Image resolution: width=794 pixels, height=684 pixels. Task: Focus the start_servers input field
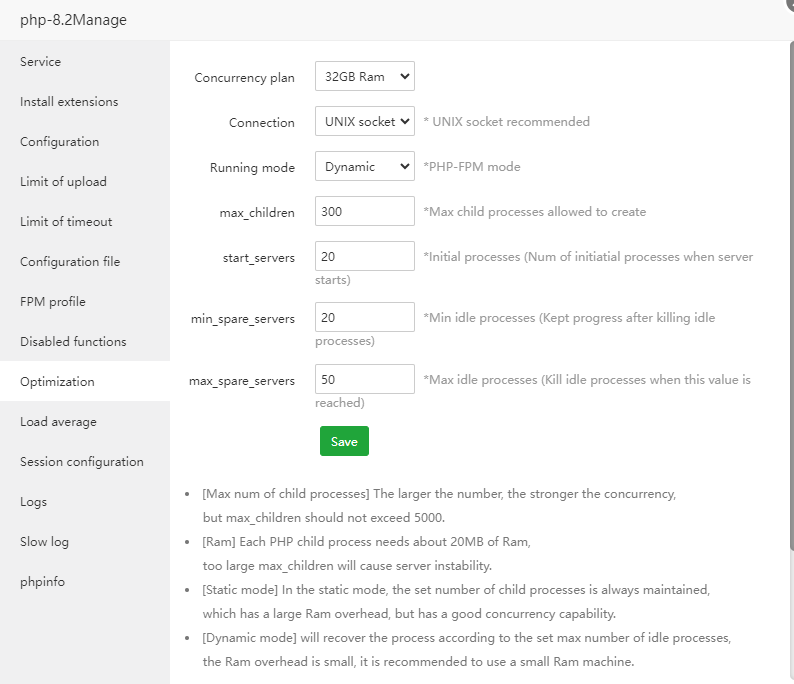pos(364,256)
